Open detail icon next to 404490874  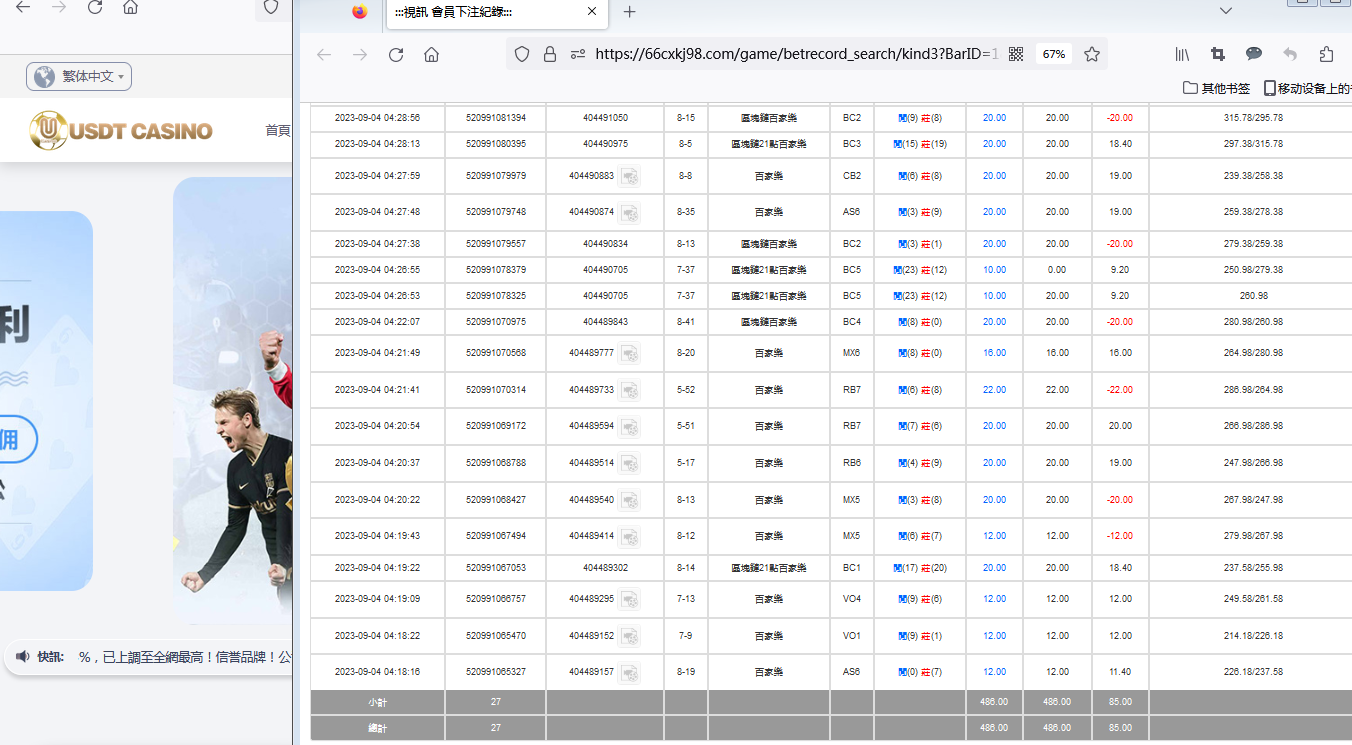click(629, 212)
